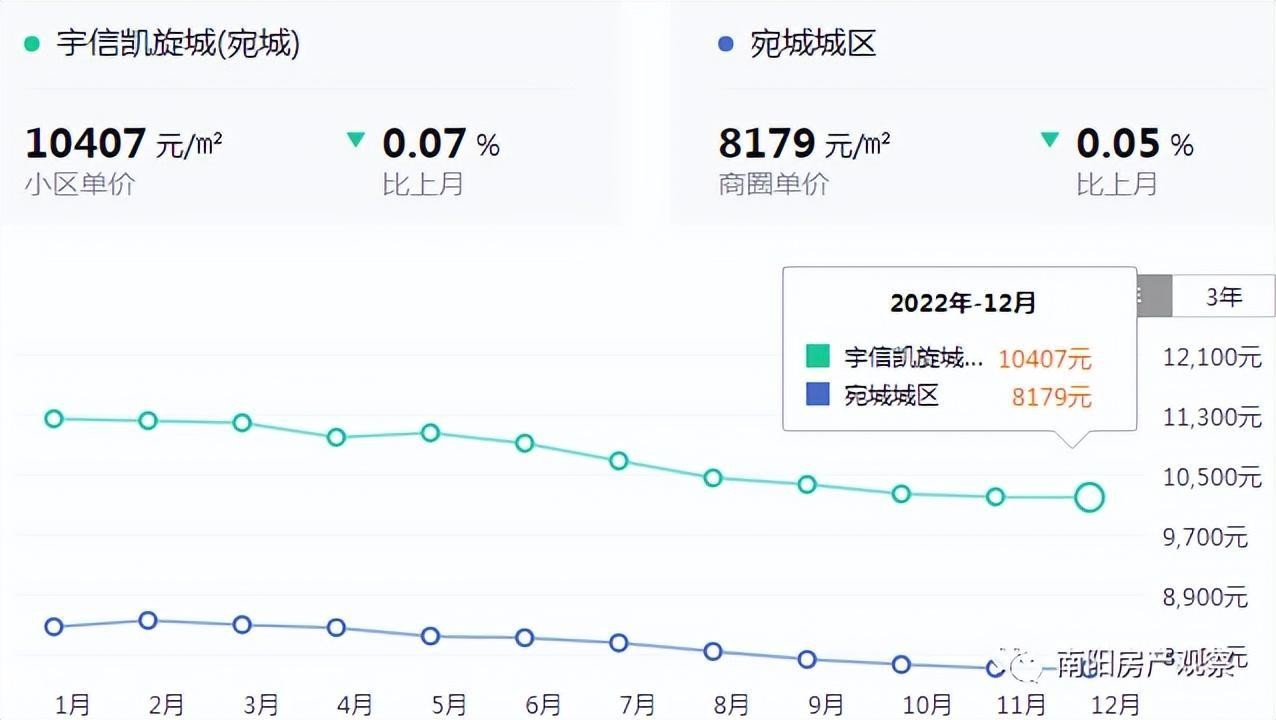Viewport: 1276px width, 720px height.
Task: Click the 2022年-12月 tooltip header
Action: [x=963, y=303]
